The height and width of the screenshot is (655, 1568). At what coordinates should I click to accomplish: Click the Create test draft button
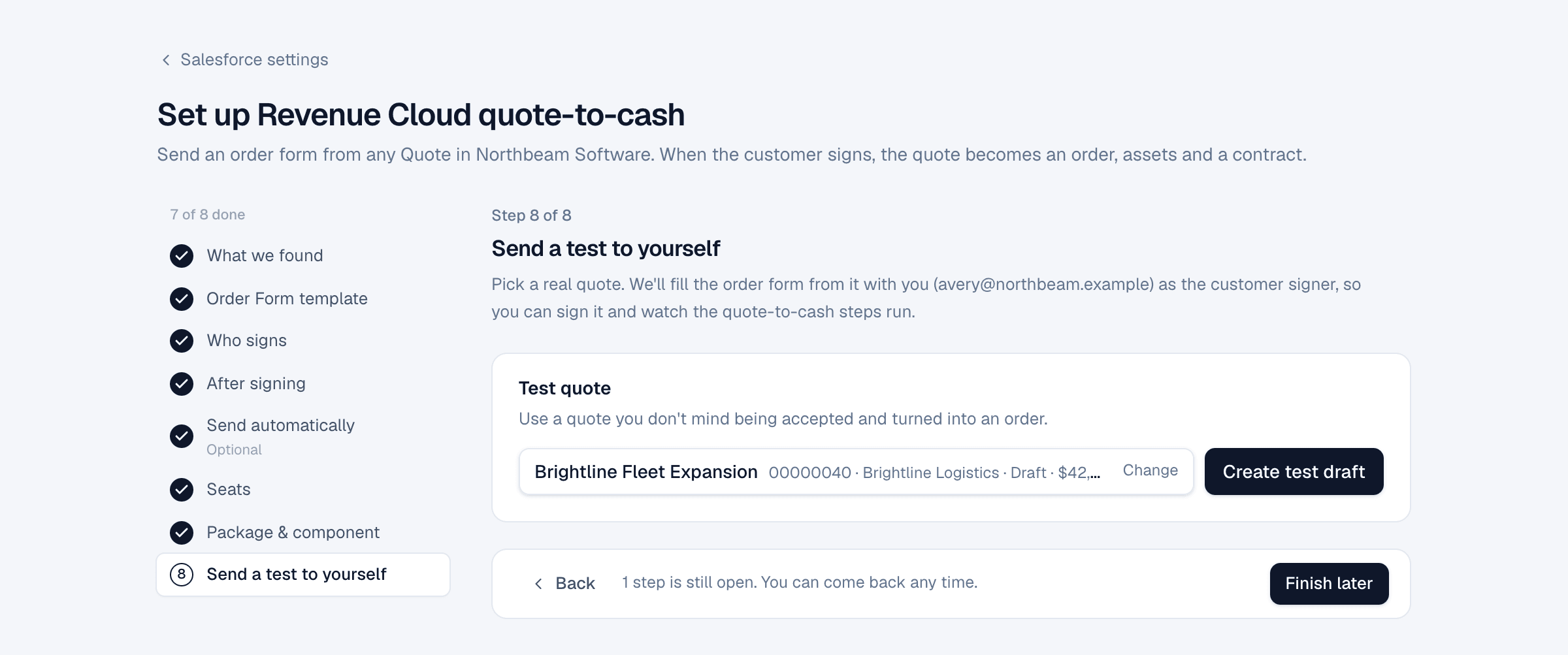pos(1294,471)
